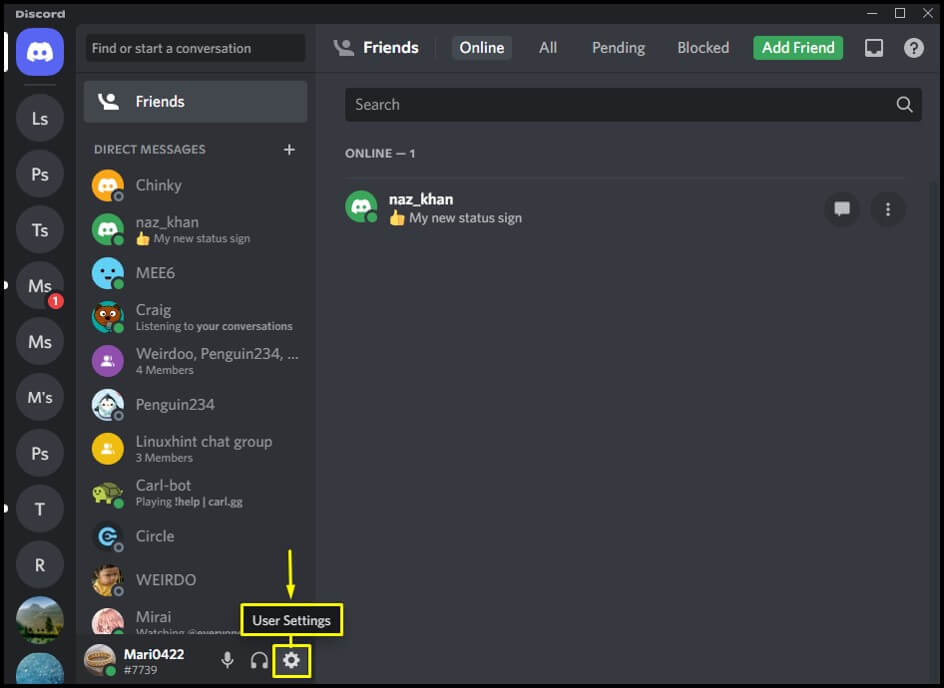Image resolution: width=944 pixels, height=688 pixels.
Task: Open the Help question mark icon
Action: point(913,48)
